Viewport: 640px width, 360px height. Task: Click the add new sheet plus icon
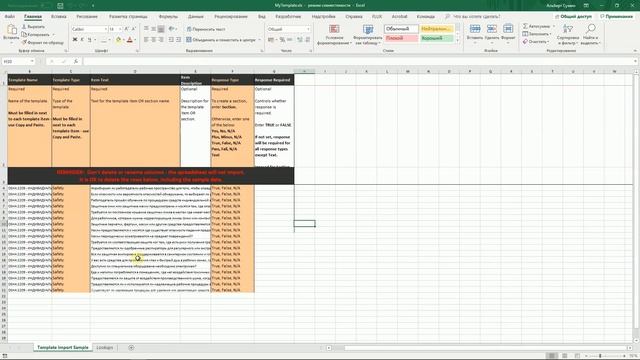tap(131, 347)
